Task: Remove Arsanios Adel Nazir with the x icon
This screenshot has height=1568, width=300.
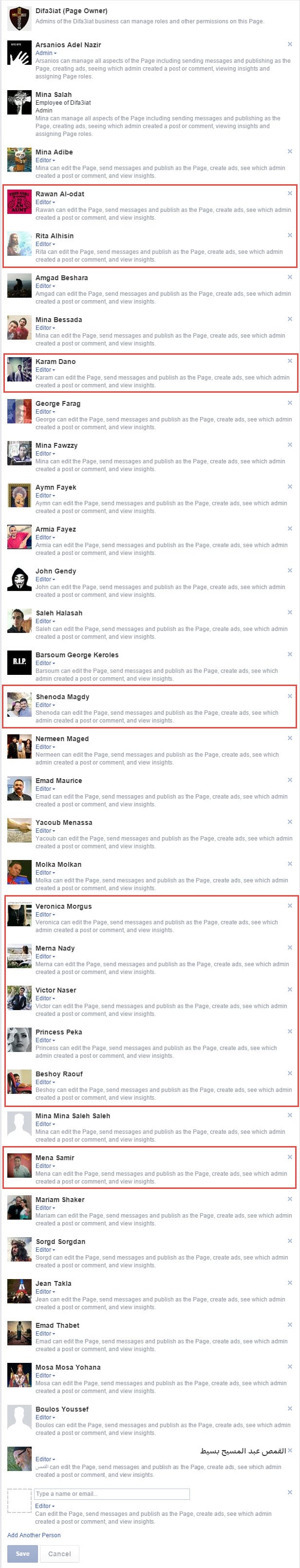Action: (290, 44)
